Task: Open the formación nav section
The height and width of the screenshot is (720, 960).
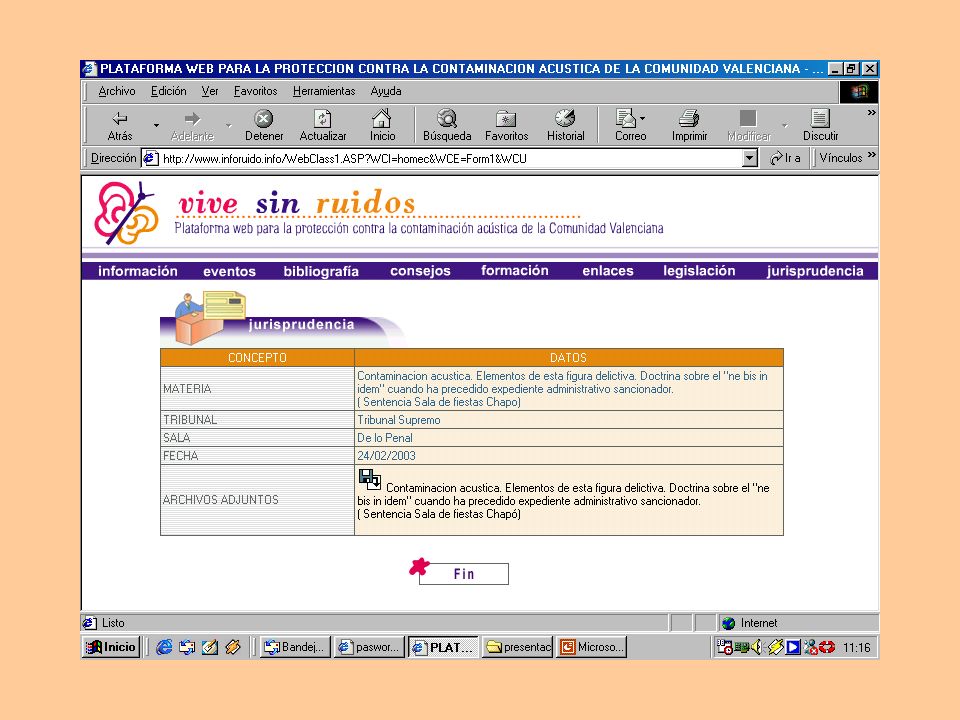Action: tap(515, 270)
